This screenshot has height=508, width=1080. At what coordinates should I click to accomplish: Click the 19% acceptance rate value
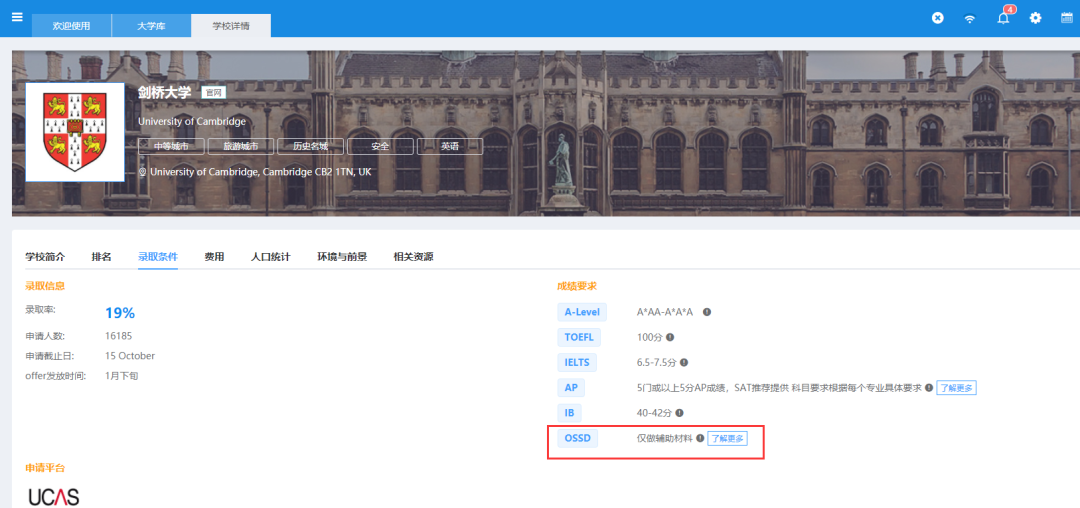tap(120, 313)
